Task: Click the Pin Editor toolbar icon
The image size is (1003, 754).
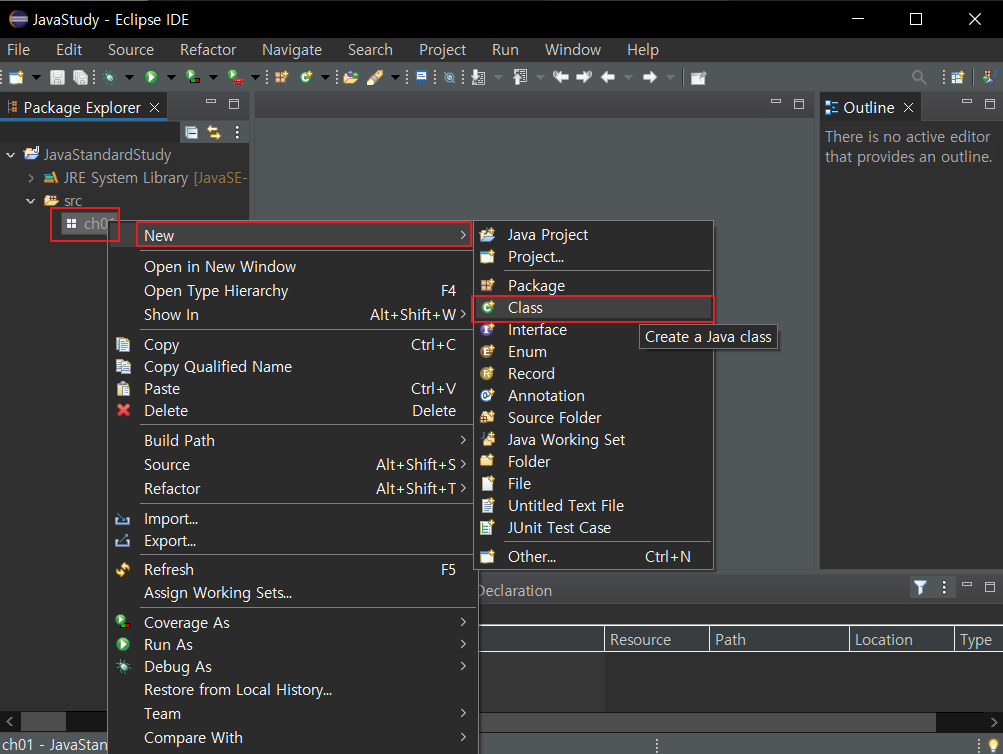Action: pos(699,77)
